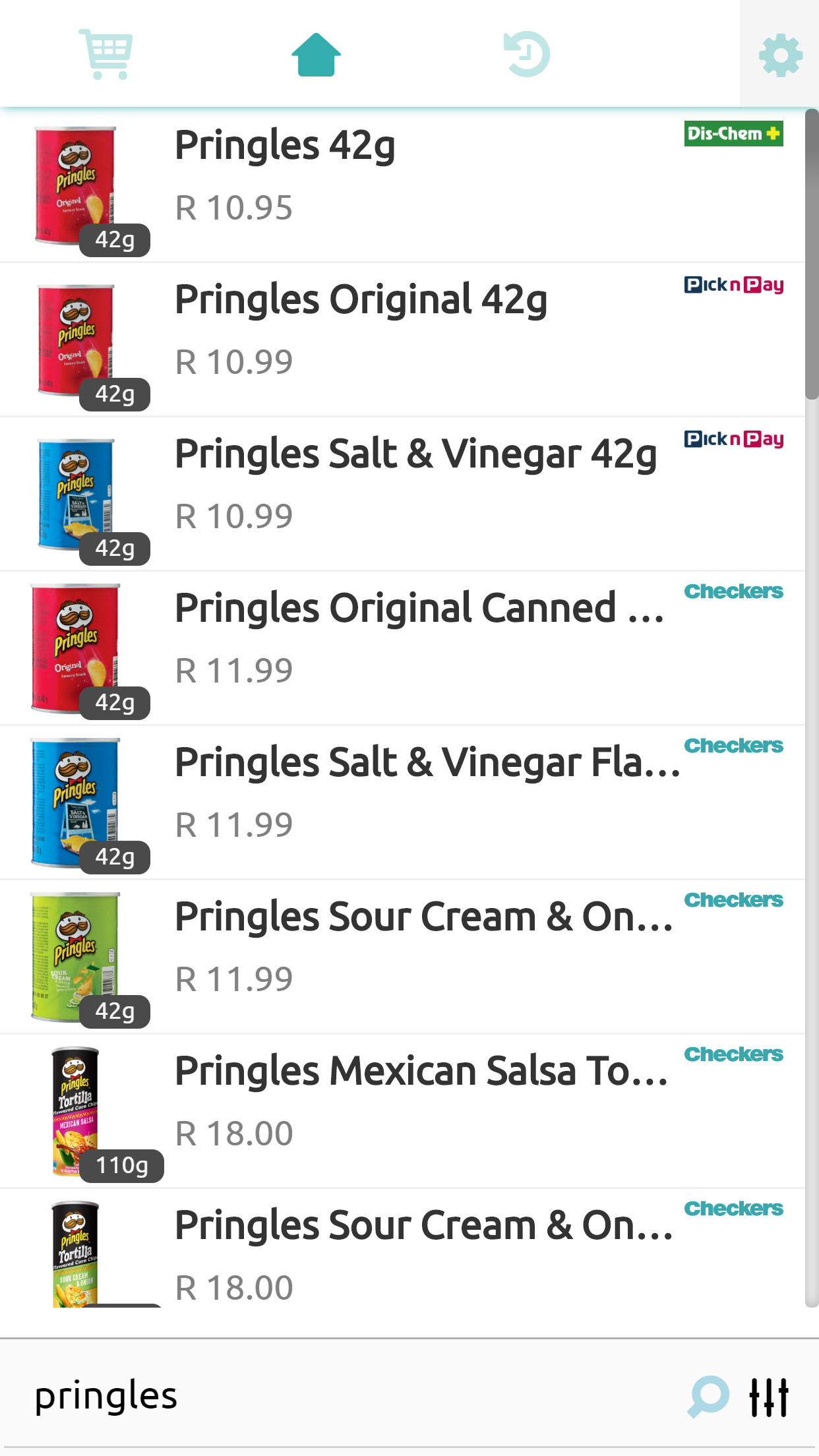Tap the Mexican Salsa Tortilla 110g thumbnail

(76, 1110)
